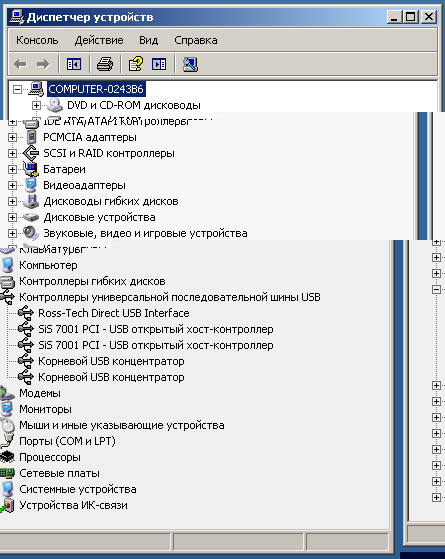Open the Справка menu
The width and height of the screenshot is (445, 559).
(x=196, y=40)
